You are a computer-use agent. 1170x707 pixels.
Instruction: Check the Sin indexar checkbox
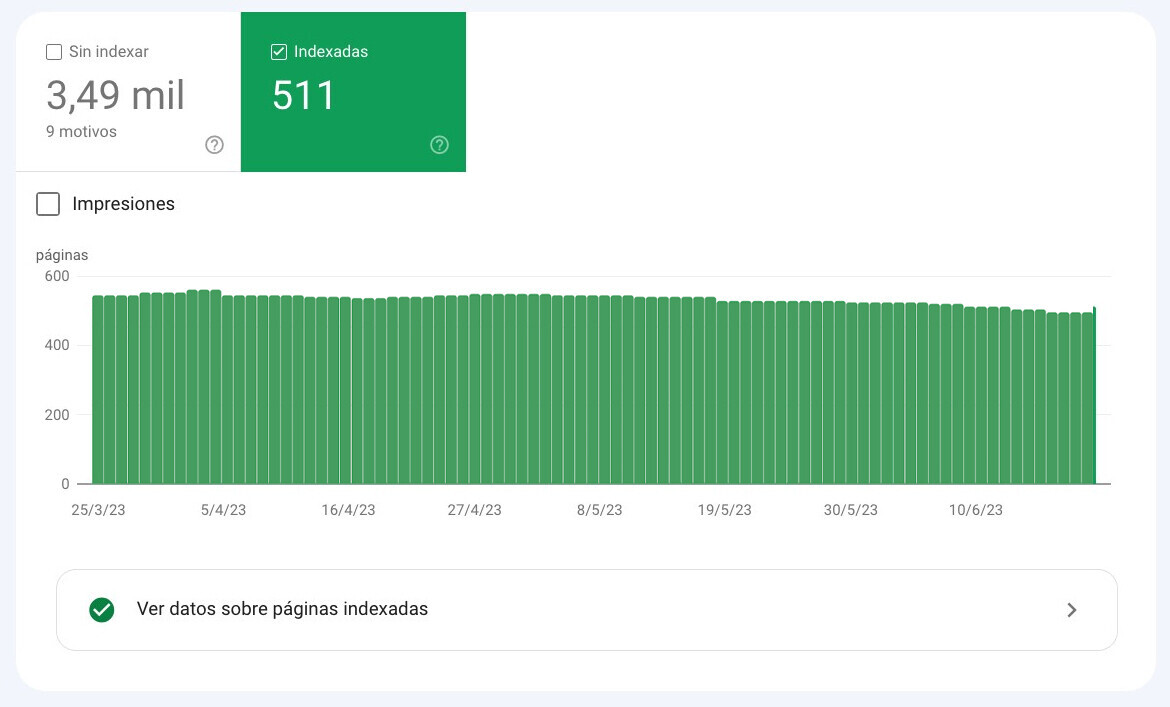(x=54, y=52)
